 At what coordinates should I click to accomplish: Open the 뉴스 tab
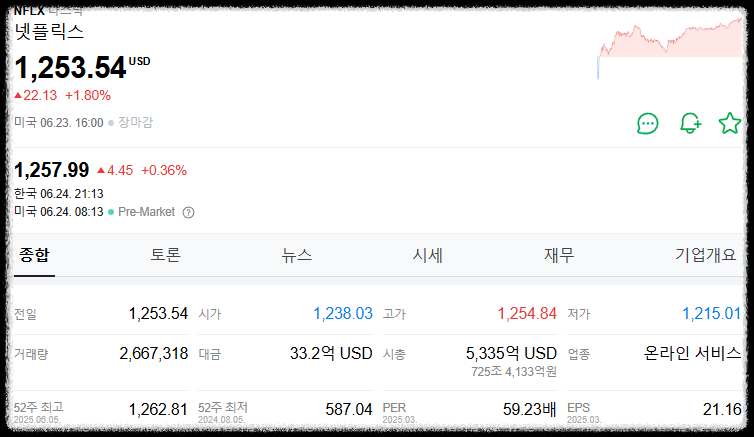pos(296,255)
